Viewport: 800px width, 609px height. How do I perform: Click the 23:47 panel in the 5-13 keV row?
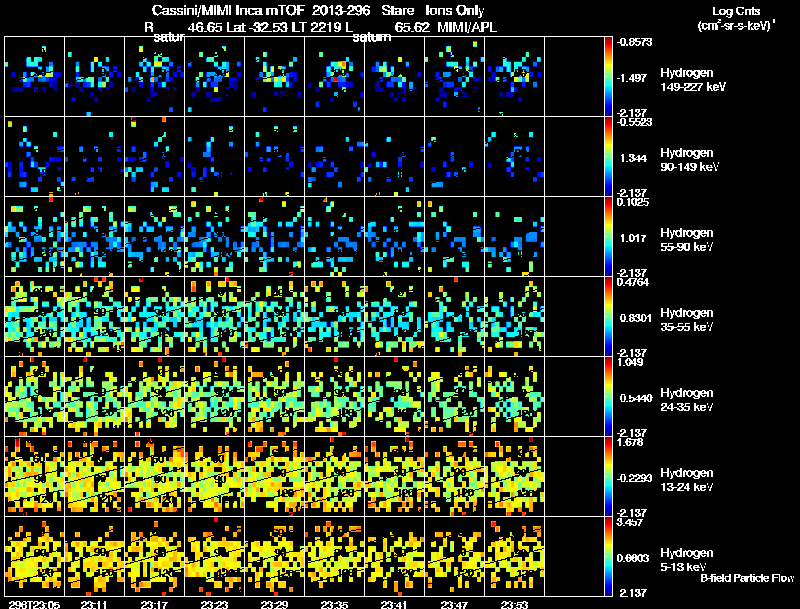point(455,556)
